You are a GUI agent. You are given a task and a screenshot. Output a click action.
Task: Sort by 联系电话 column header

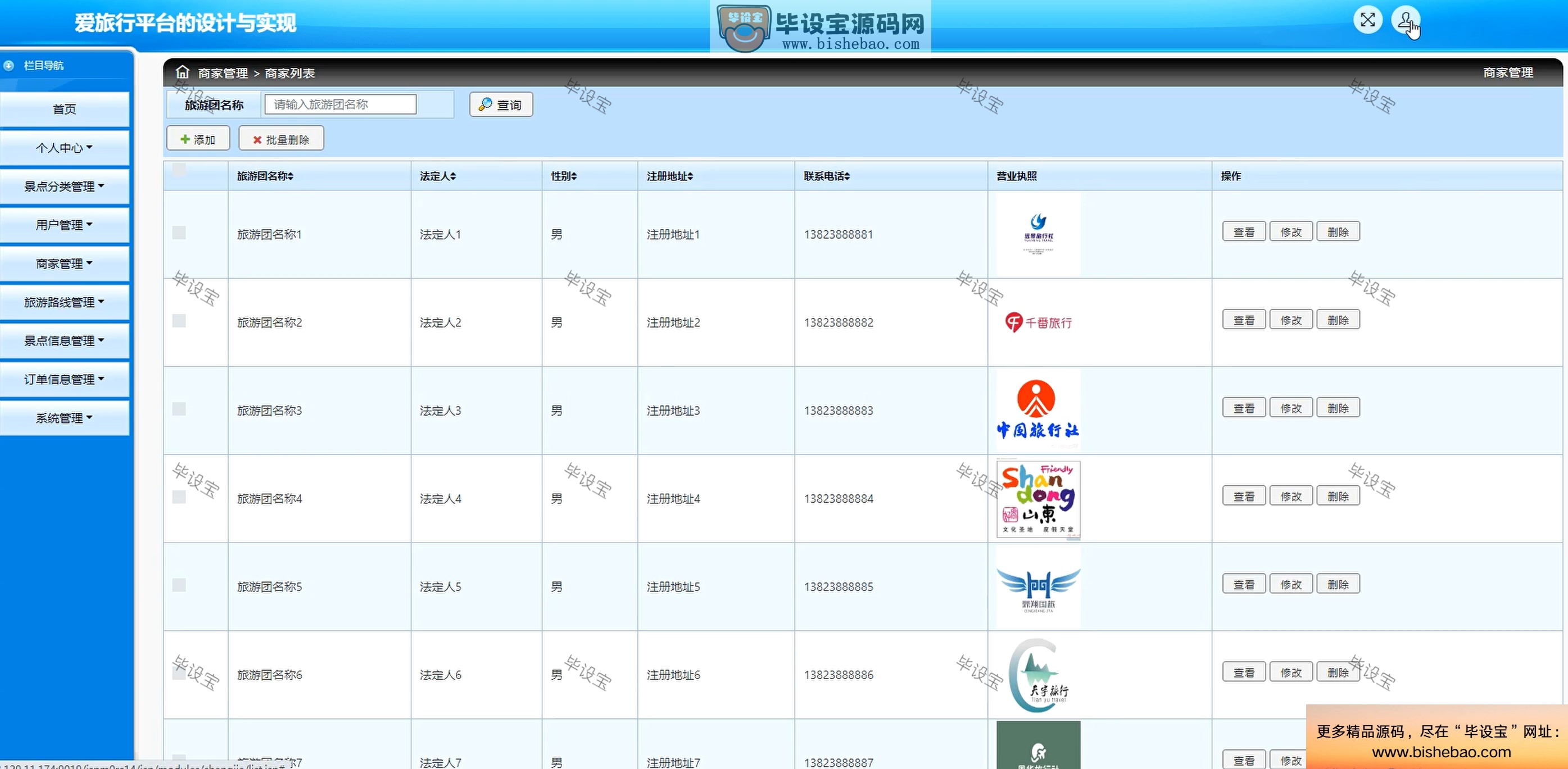827,176
